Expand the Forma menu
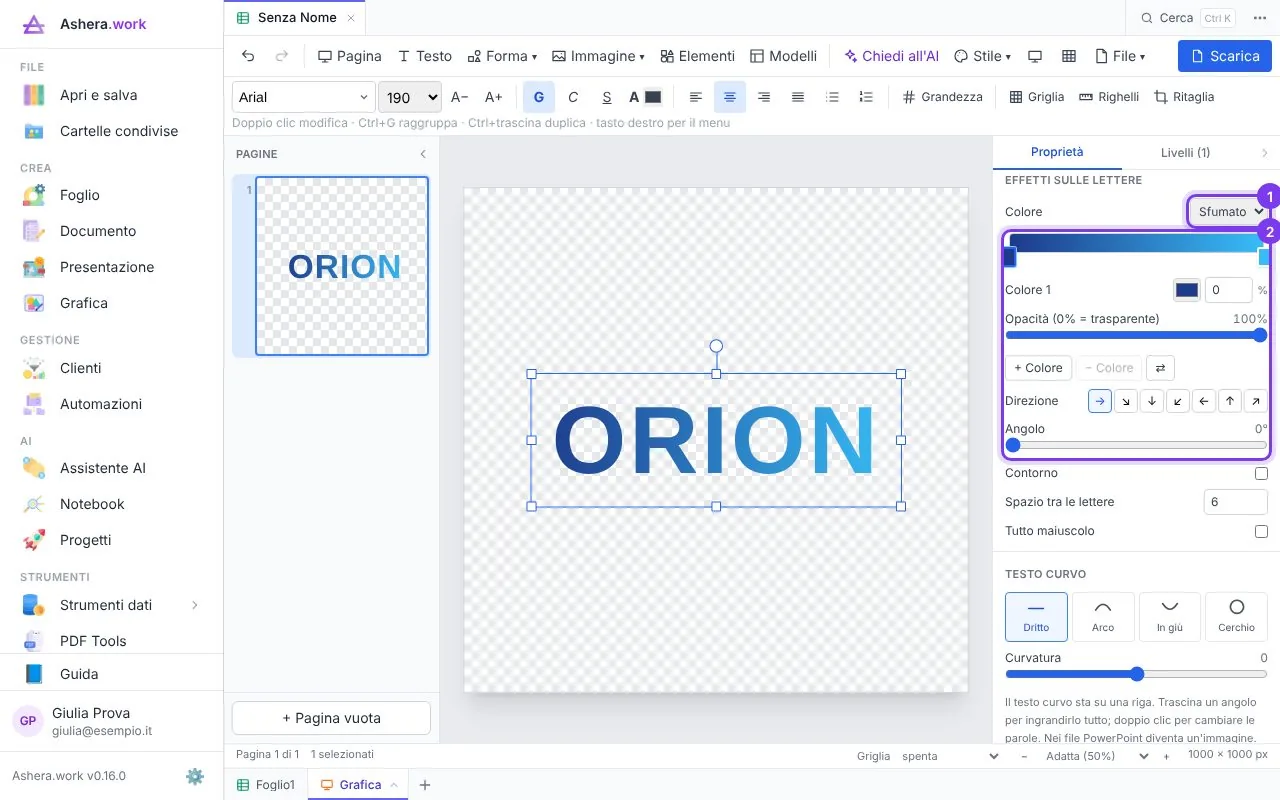Image resolution: width=1280 pixels, height=800 pixels. tap(503, 56)
